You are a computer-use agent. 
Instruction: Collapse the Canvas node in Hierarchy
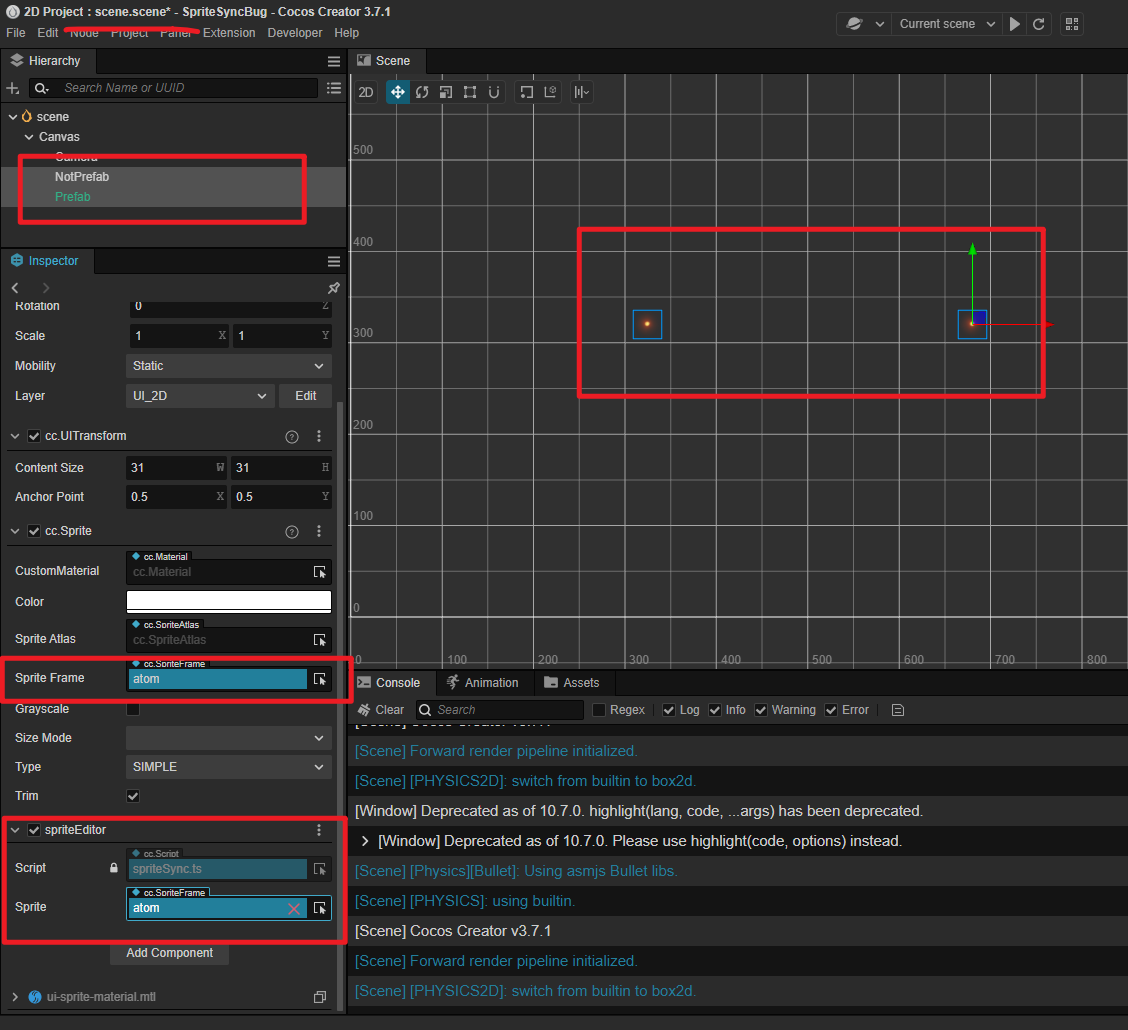(29, 137)
